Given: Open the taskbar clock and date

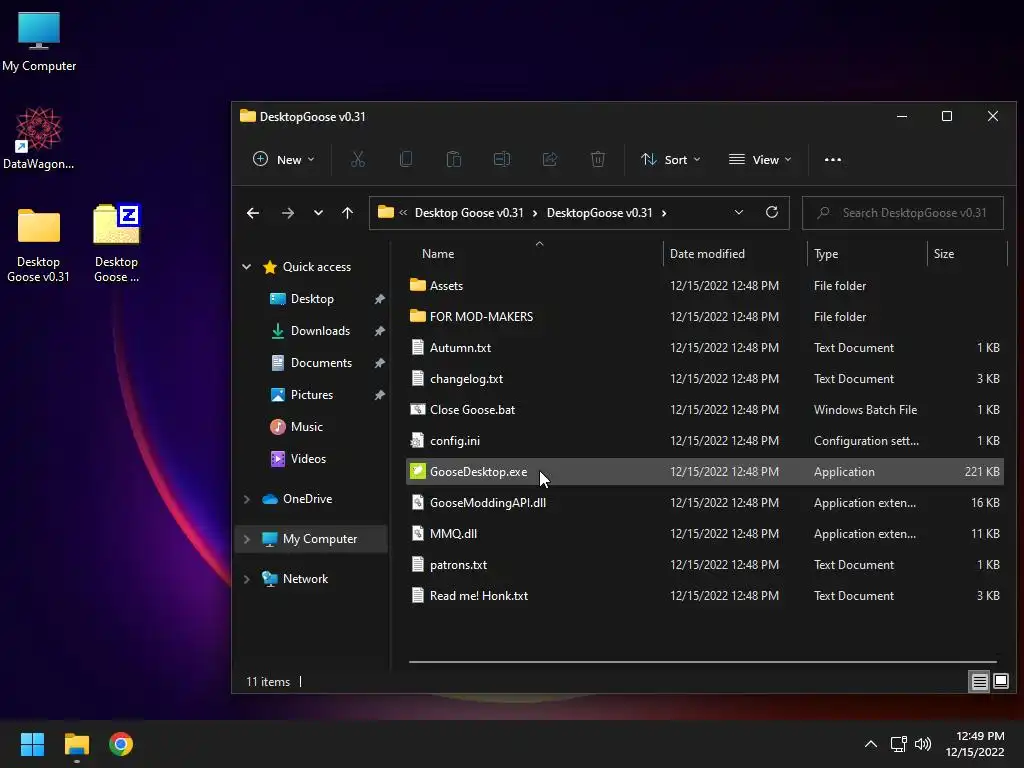Looking at the screenshot, I should tap(976, 744).
